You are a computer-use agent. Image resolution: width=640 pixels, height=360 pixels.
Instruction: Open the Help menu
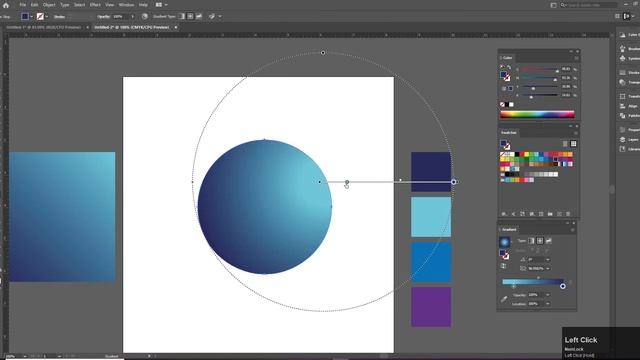pos(143,5)
